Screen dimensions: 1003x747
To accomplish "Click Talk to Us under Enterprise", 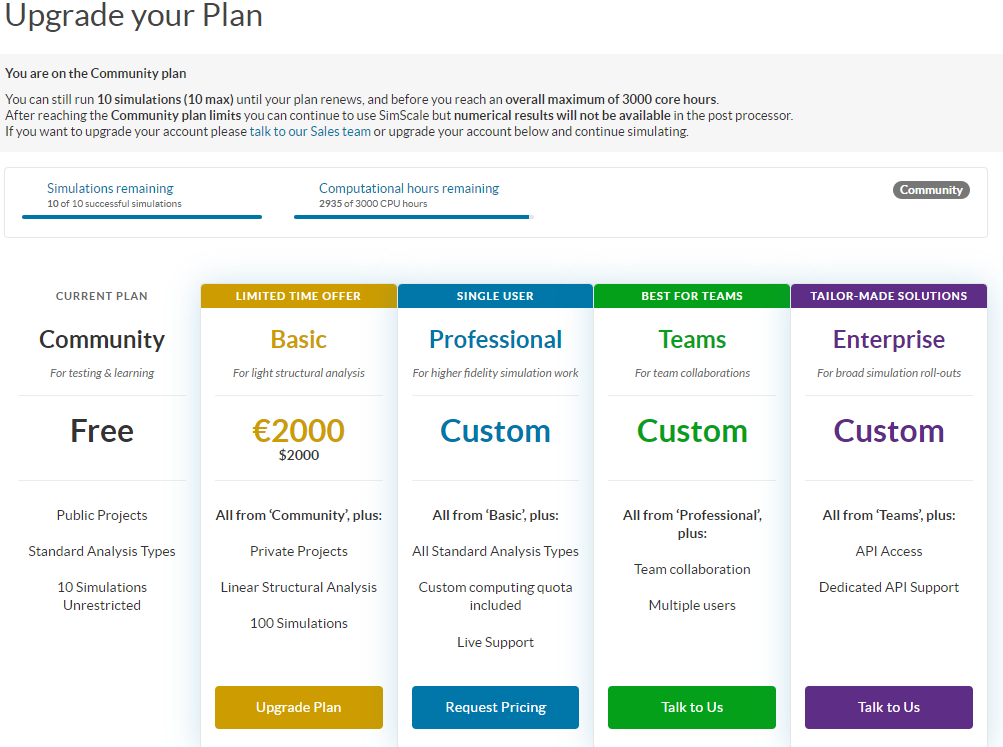I will point(888,707).
